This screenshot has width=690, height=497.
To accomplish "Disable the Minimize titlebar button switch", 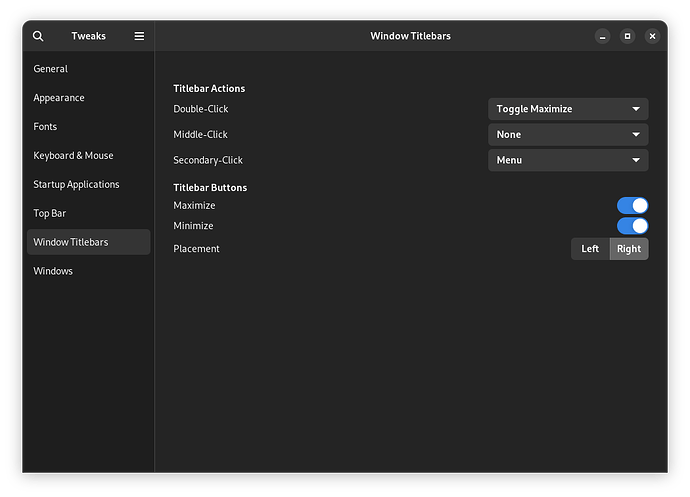I will pos(632,226).
